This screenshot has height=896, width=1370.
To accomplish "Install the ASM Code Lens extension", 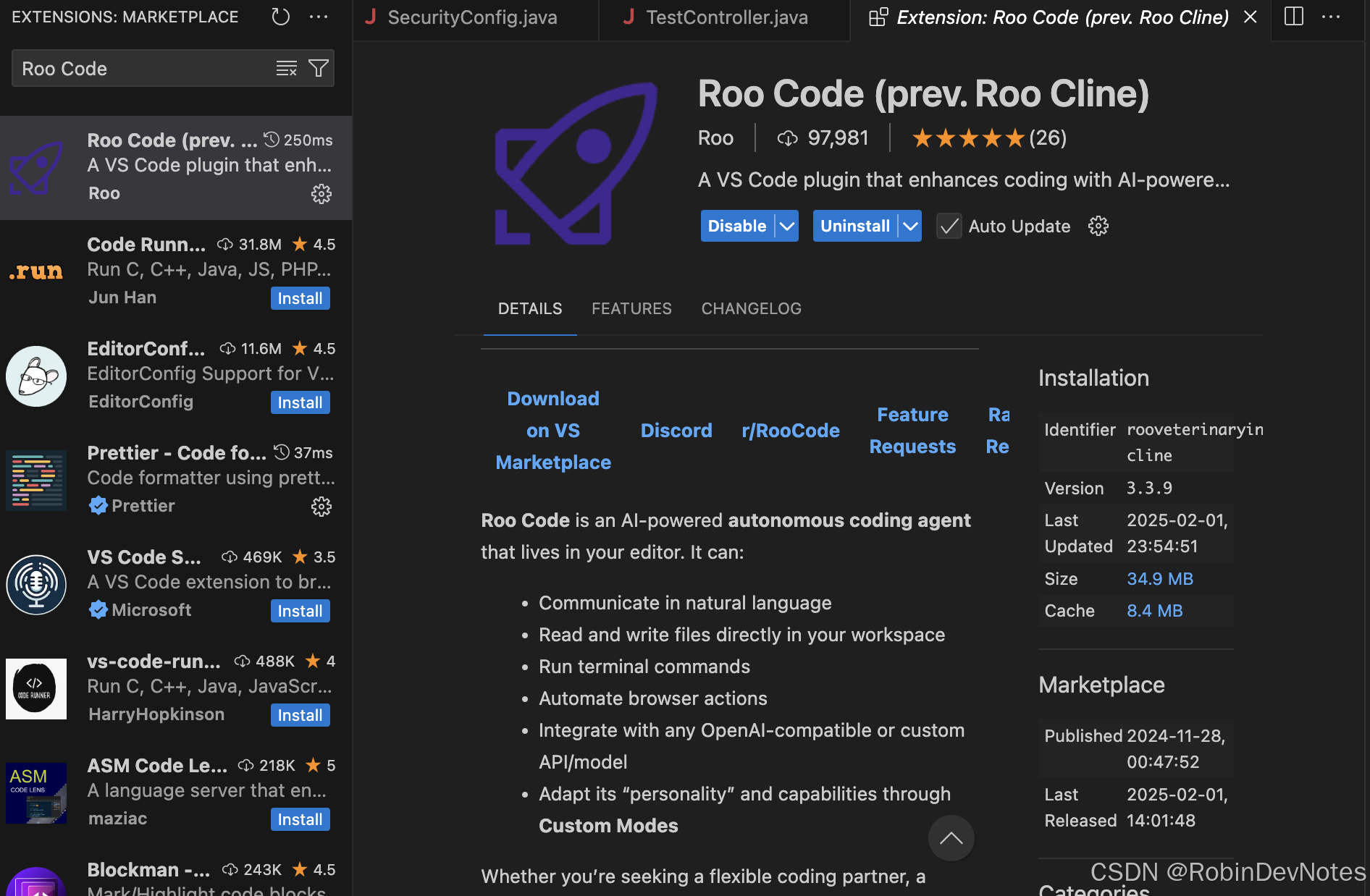I will pos(300,819).
